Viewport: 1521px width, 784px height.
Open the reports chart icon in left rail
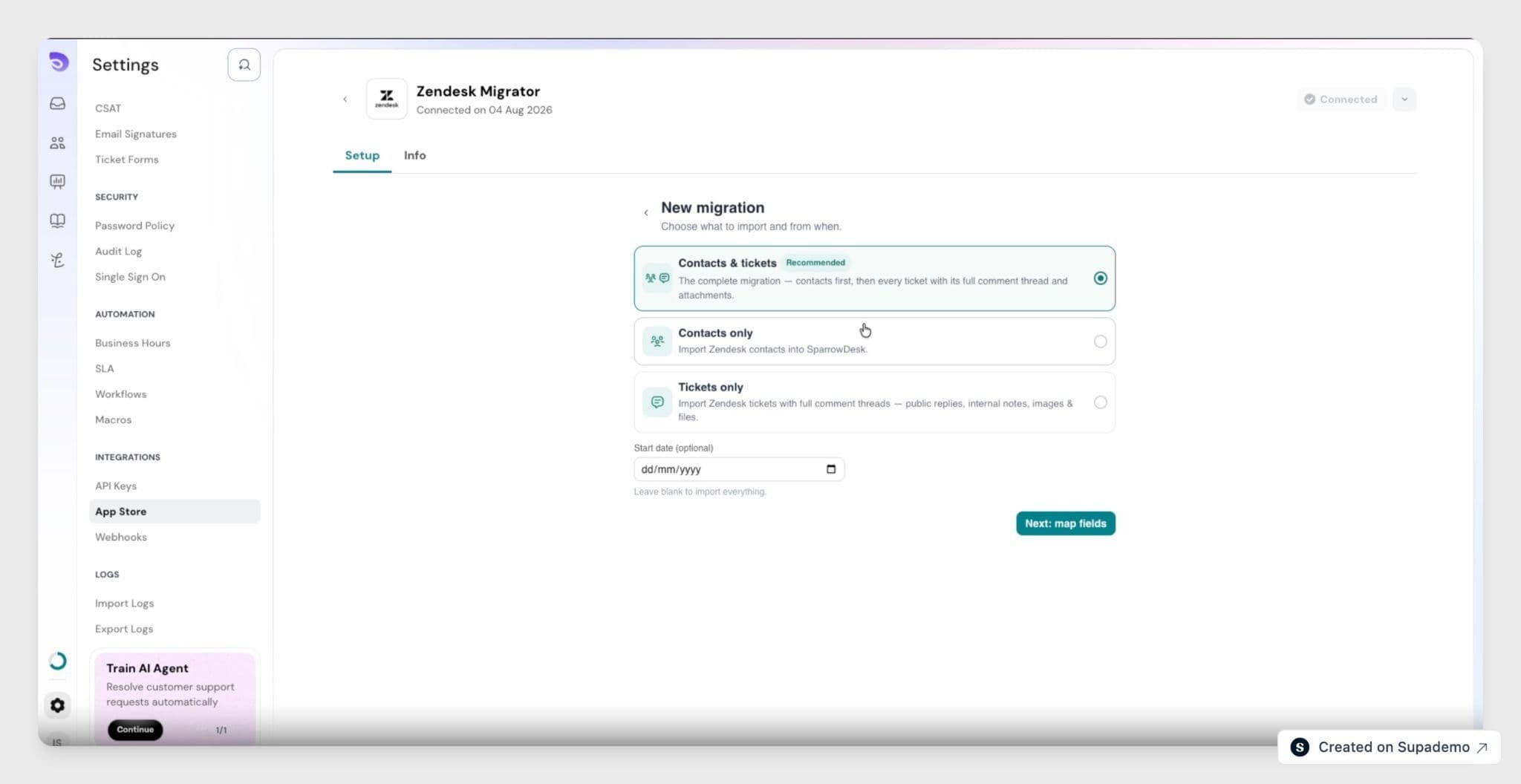click(x=58, y=182)
